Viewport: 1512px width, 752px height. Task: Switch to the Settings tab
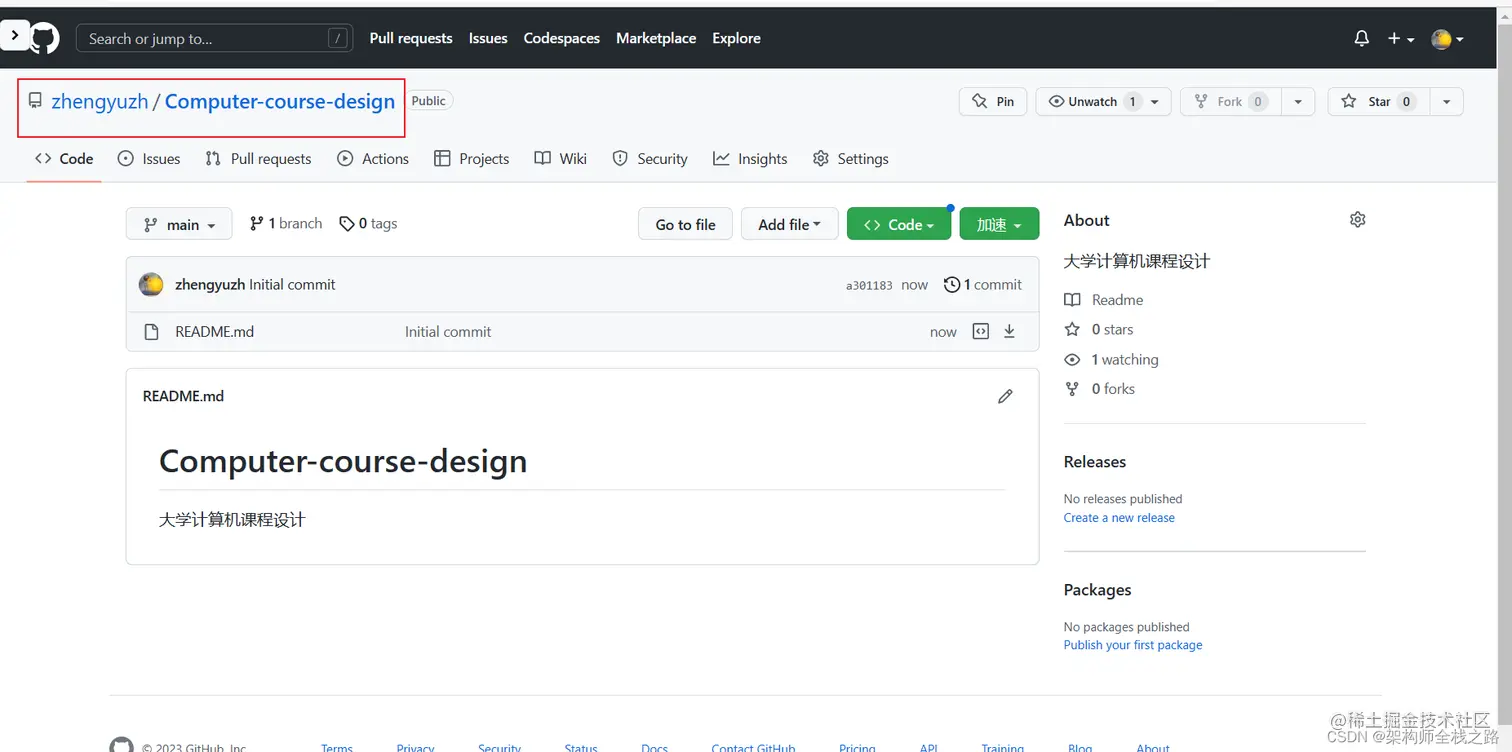coord(851,158)
